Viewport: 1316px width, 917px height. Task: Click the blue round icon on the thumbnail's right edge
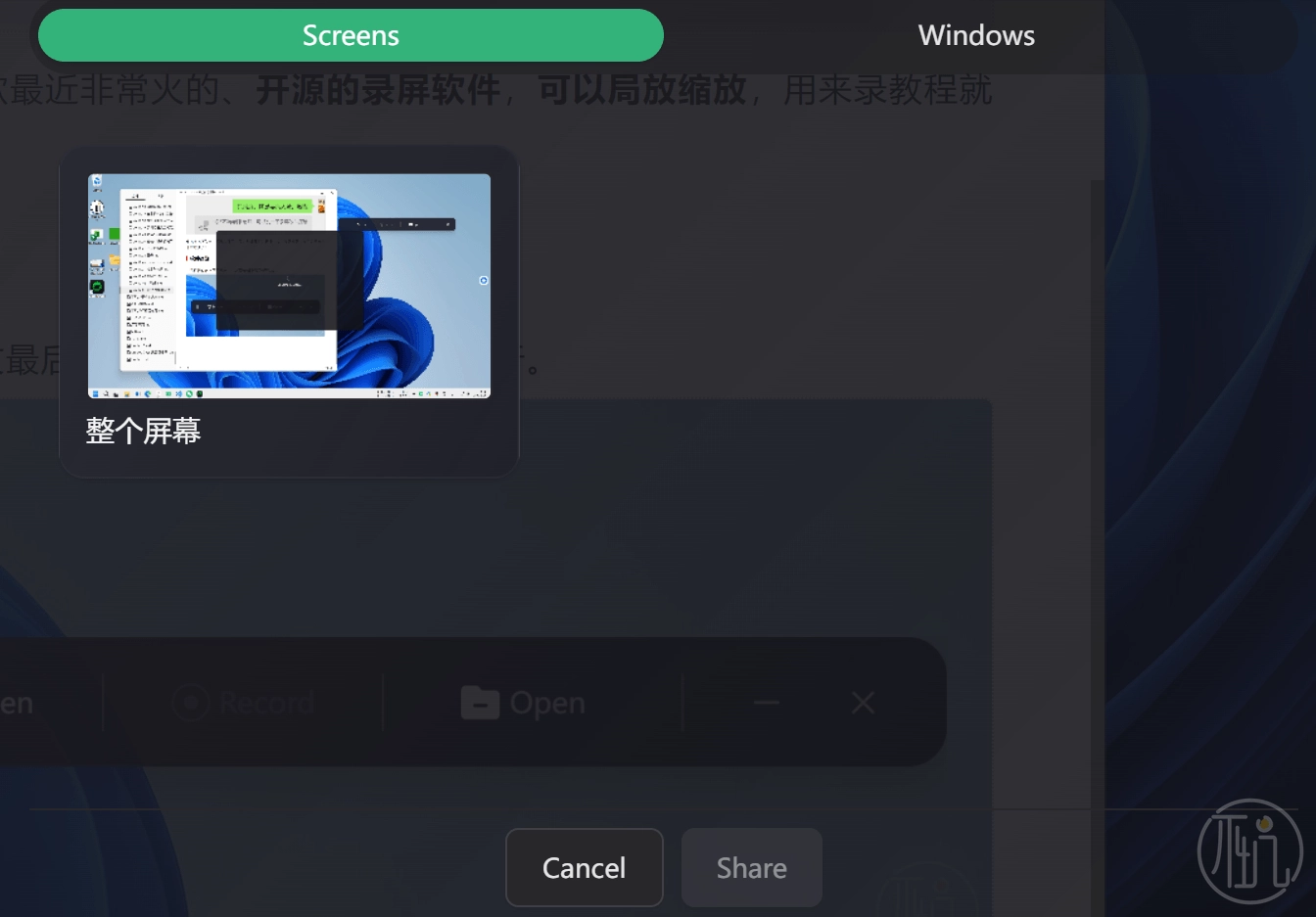click(x=483, y=281)
